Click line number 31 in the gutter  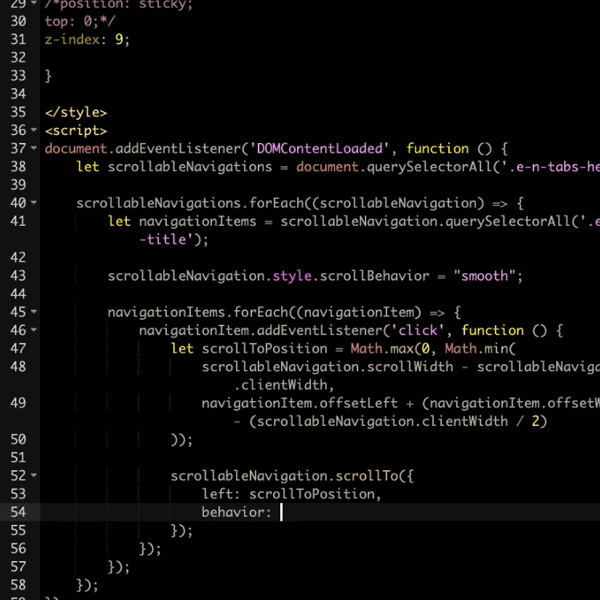pyautogui.click(x=17, y=39)
